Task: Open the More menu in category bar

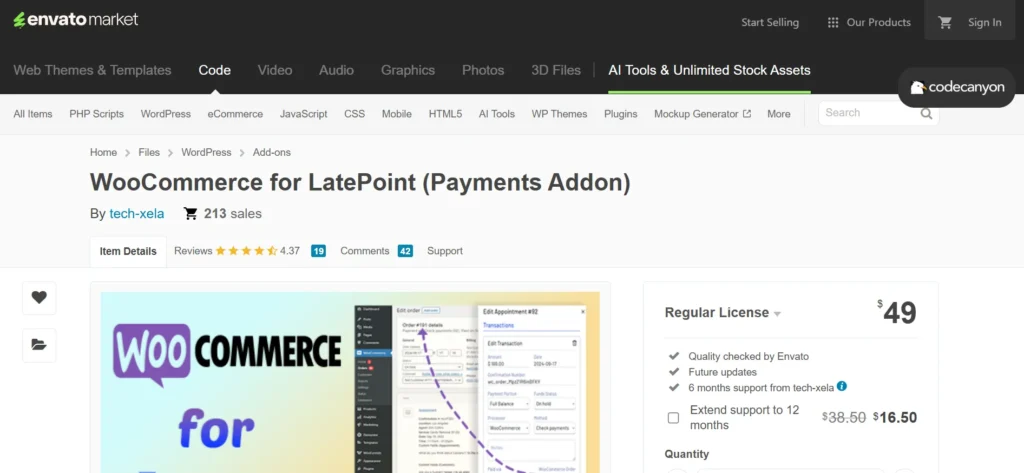Action: (x=778, y=114)
